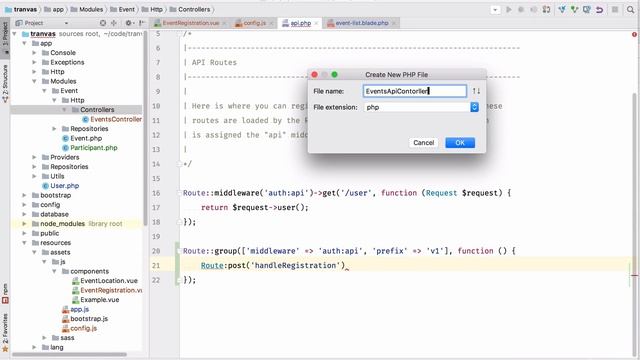Screen dimensions: 640x360
Task: Click the File name input field
Action: pos(415,91)
